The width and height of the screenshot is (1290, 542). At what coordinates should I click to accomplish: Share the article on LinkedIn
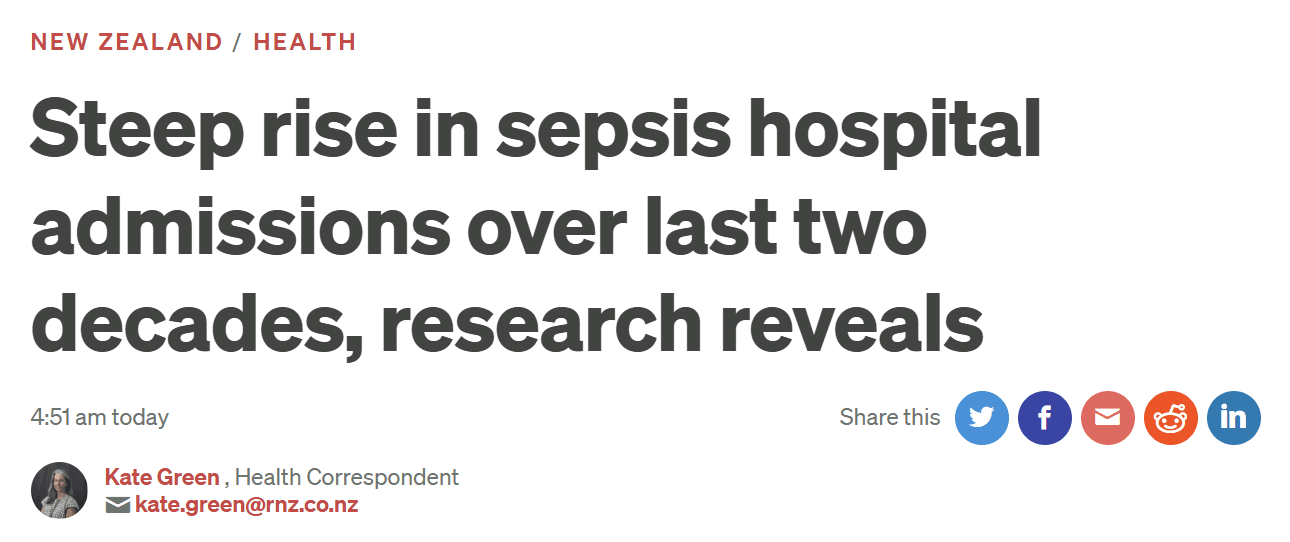1233,417
